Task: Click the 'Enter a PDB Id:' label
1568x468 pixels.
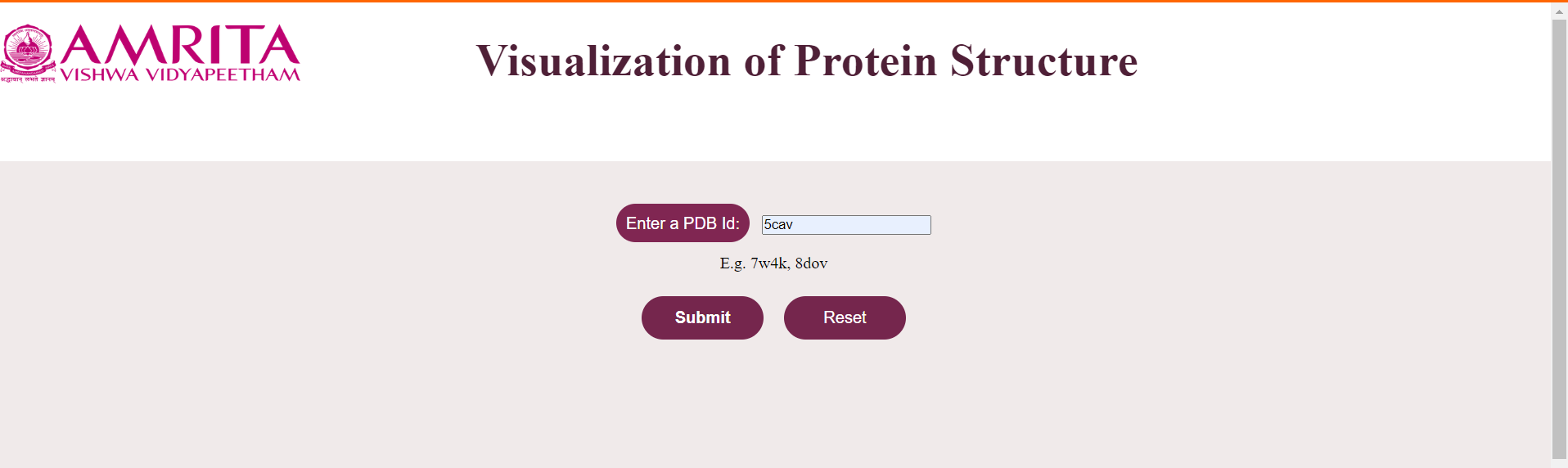Action: [683, 223]
